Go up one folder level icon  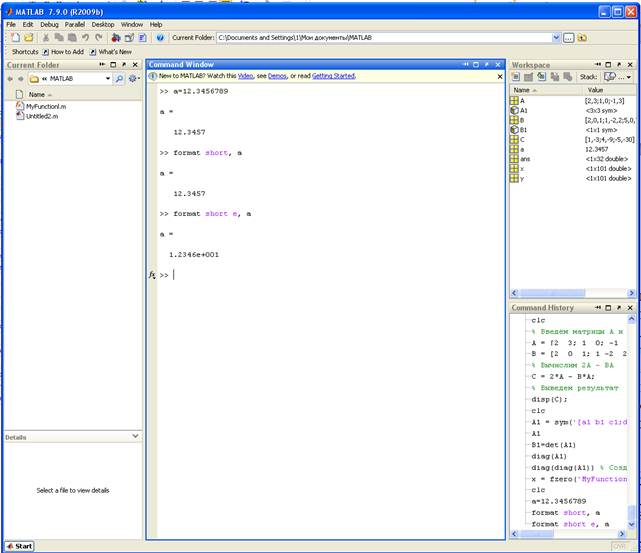click(x=582, y=38)
